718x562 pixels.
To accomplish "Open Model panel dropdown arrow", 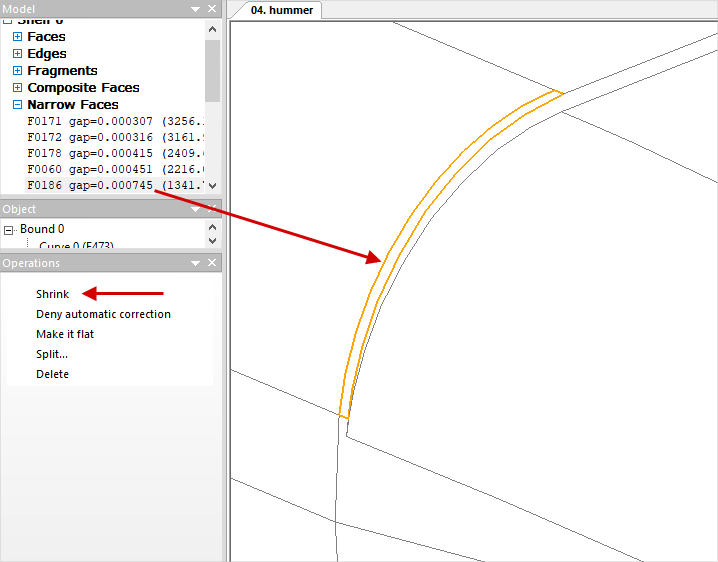I will pos(195,9).
